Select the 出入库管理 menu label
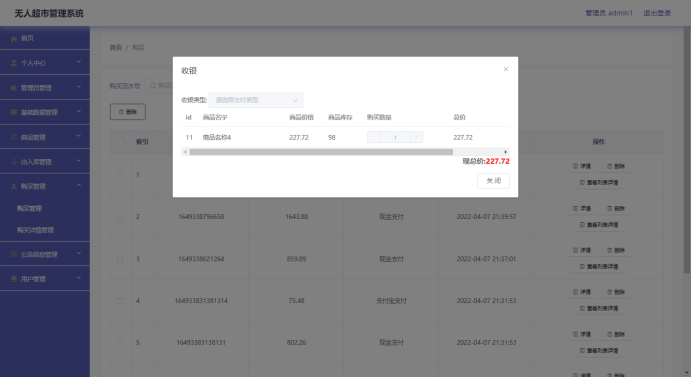Viewport: 692px width, 377px height. click(x=36, y=162)
